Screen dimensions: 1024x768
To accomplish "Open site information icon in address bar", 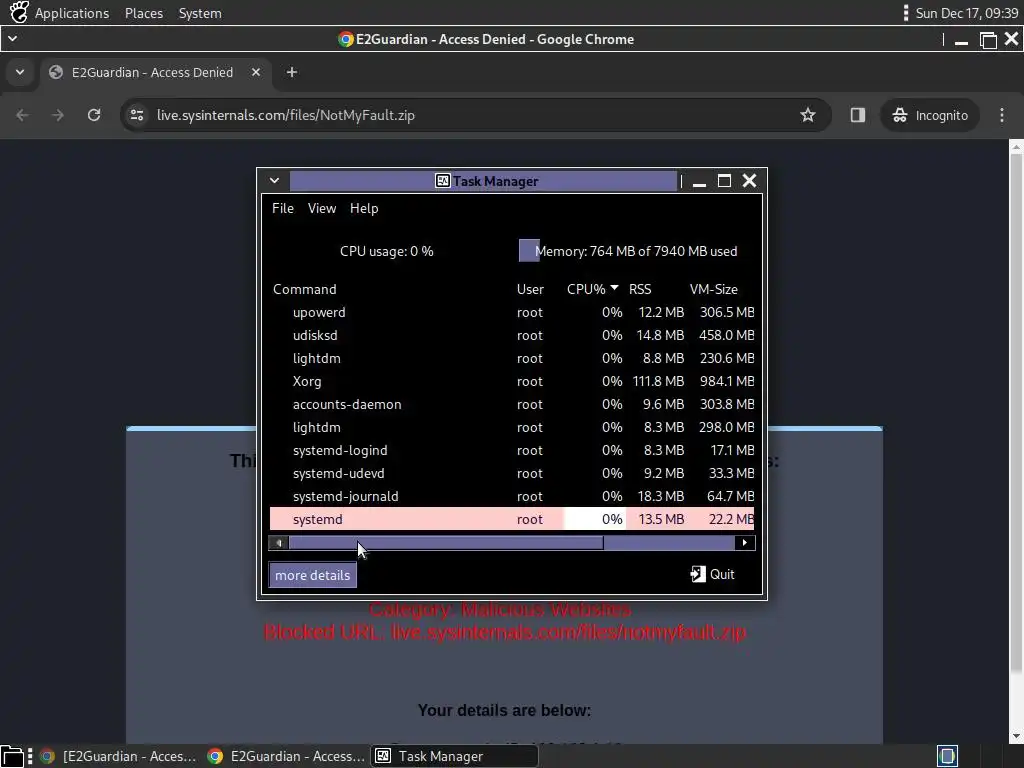I will coord(136,115).
